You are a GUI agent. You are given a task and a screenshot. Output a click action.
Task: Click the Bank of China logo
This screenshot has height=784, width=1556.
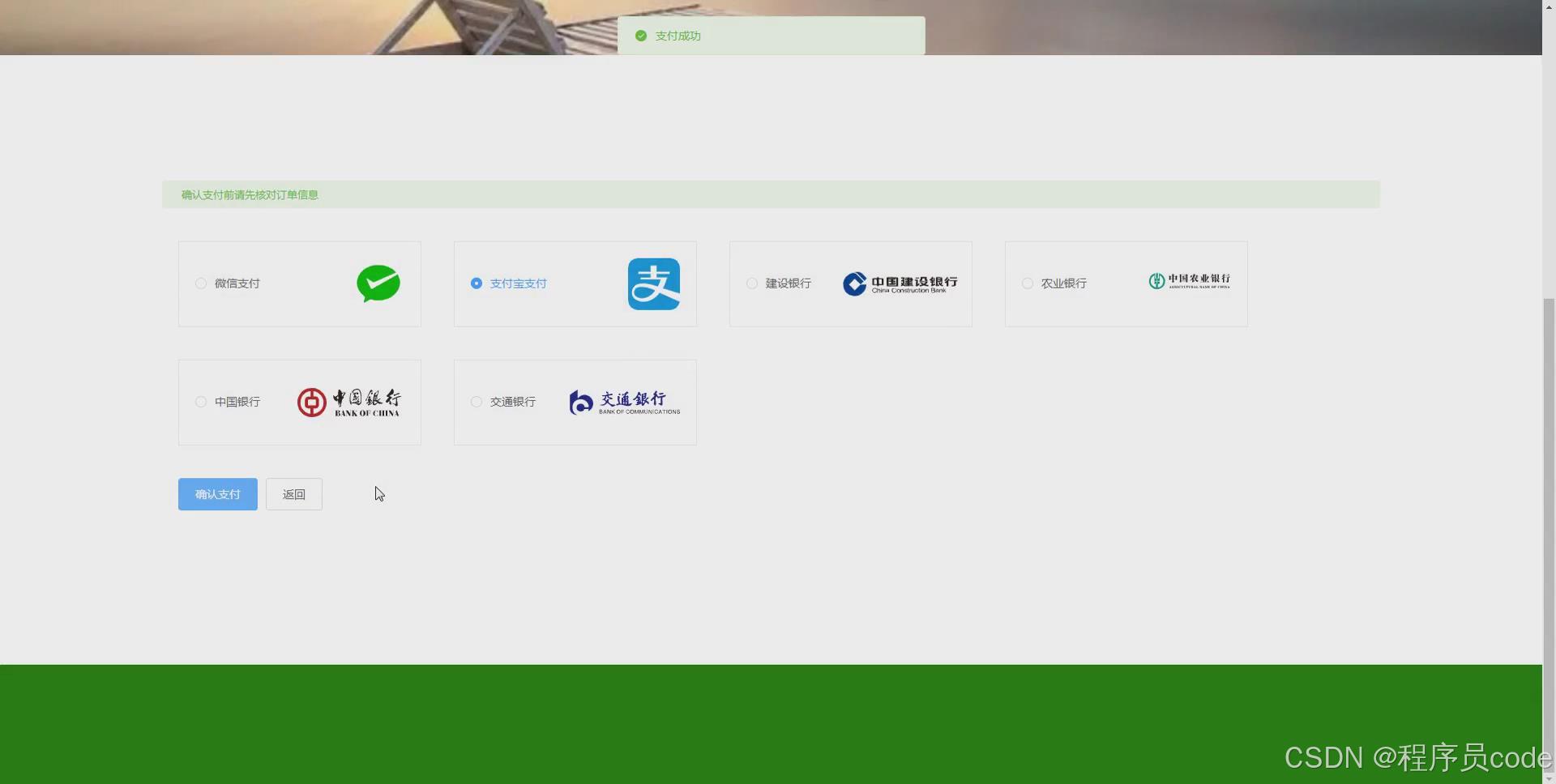pyautogui.click(x=348, y=402)
